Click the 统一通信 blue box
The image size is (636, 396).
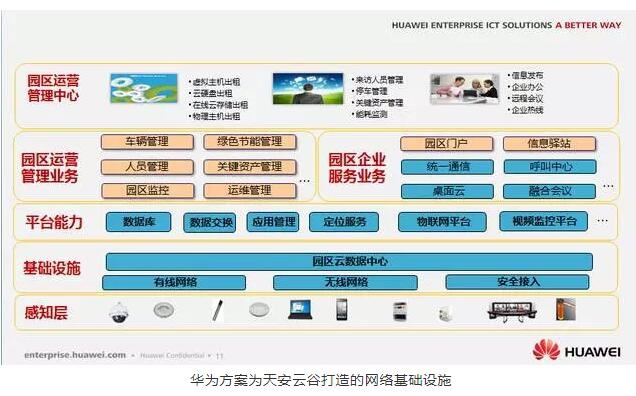click(447, 167)
